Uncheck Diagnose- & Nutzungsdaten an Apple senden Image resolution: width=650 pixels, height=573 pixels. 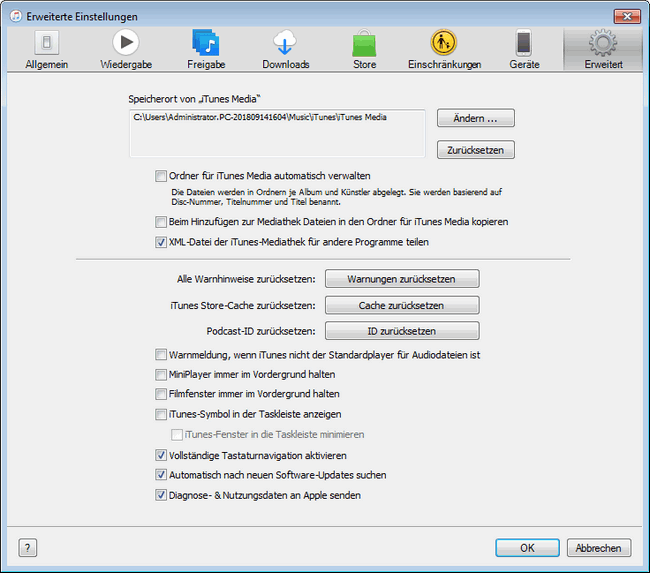[x=161, y=495]
